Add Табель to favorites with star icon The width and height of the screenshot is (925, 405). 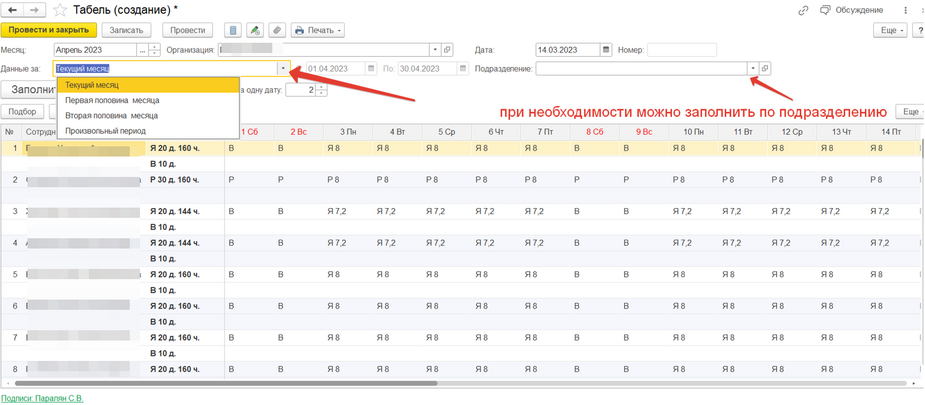60,10
